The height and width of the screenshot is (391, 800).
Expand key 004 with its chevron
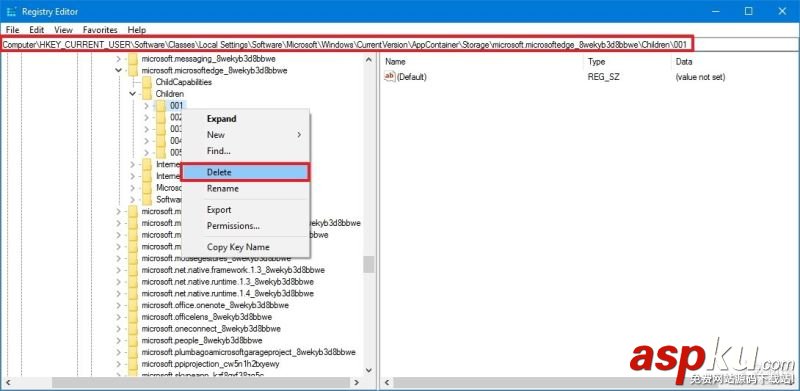146,141
